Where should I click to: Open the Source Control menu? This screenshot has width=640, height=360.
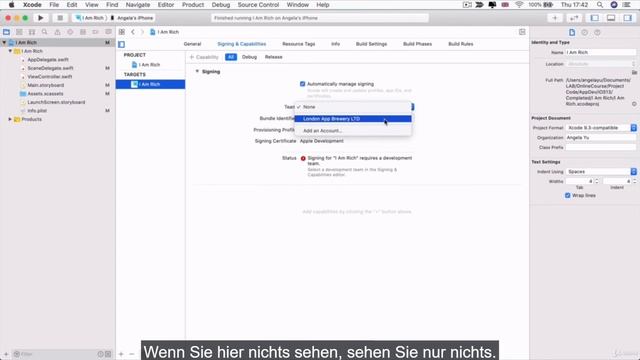pyautogui.click(x=258, y=5)
